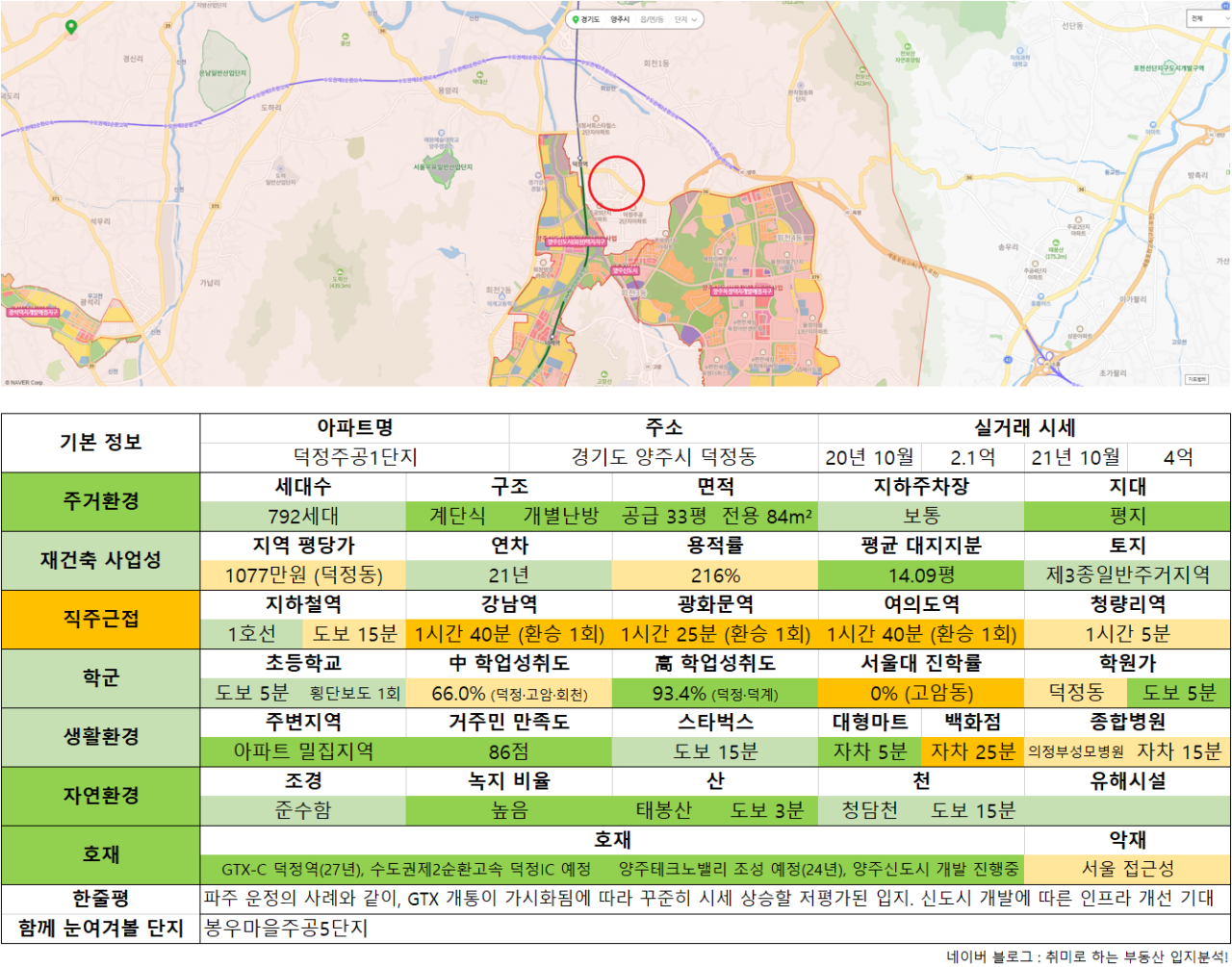Click the green pin icon in the region selector
This screenshot has height=967, width=1232.
[x=576, y=19]
